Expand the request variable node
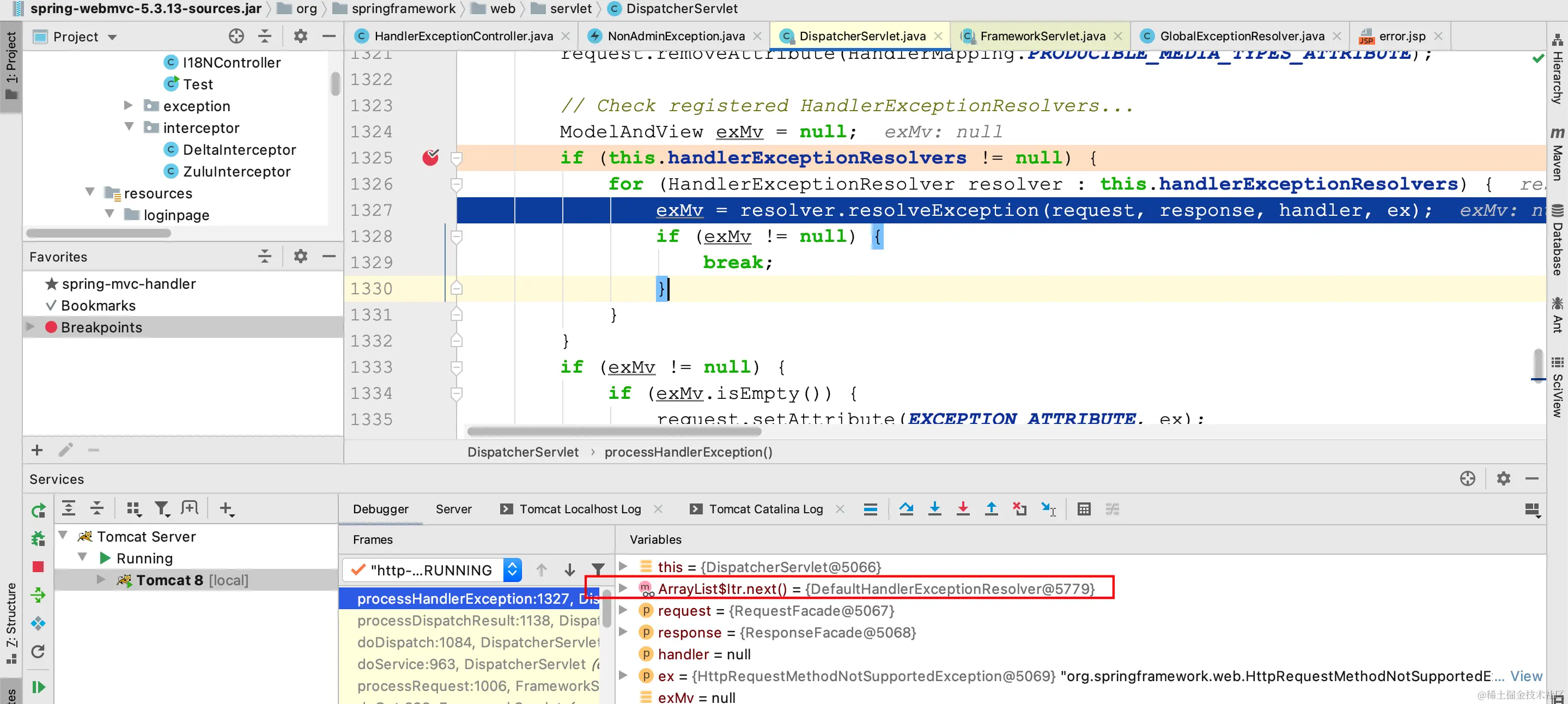Image resolution: width=1568 pixels, height=704 pixels. (x=623, y=610)
